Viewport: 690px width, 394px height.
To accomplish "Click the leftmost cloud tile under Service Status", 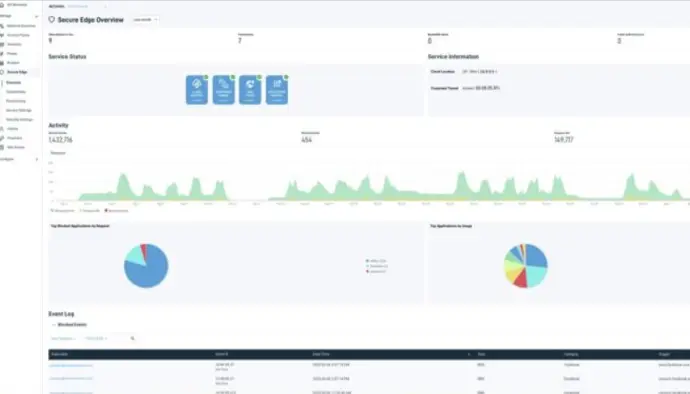I will pos(197,90).
